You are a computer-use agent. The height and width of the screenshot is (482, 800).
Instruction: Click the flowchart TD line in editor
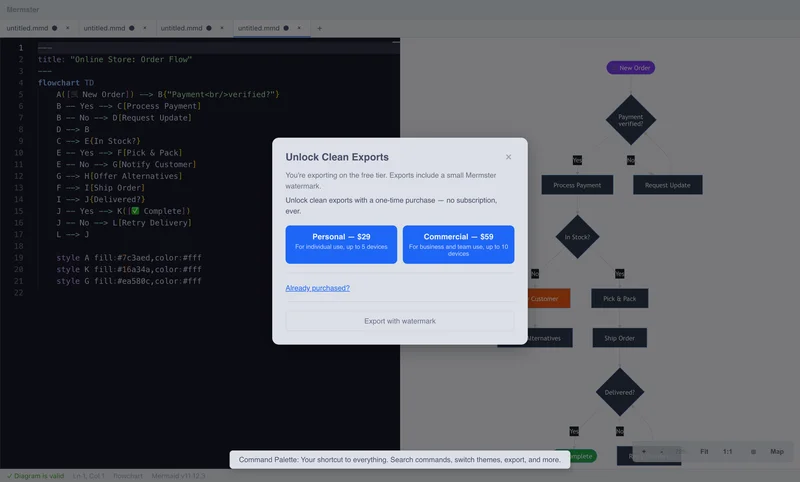pyautogui.click(x=66, y=83)
